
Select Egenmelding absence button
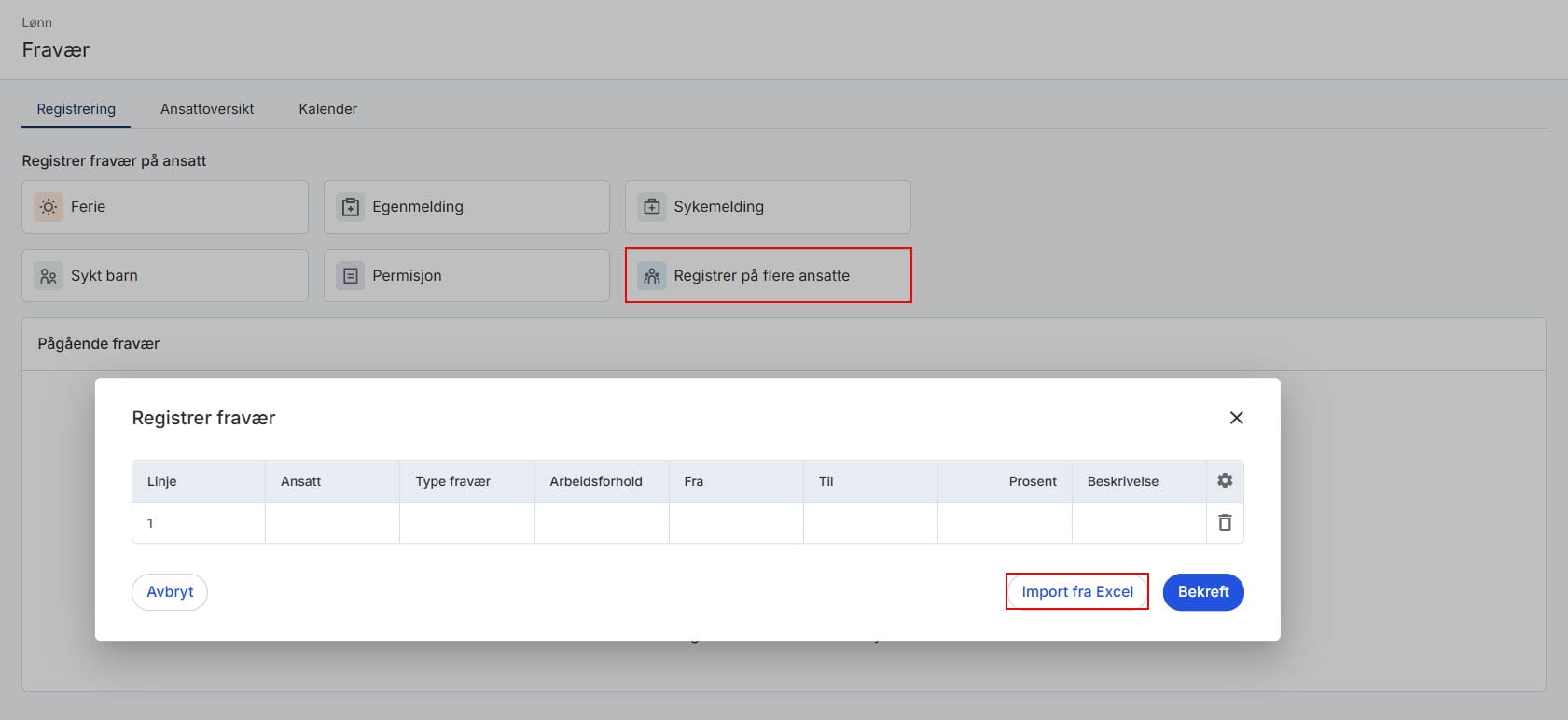(466, 207)
